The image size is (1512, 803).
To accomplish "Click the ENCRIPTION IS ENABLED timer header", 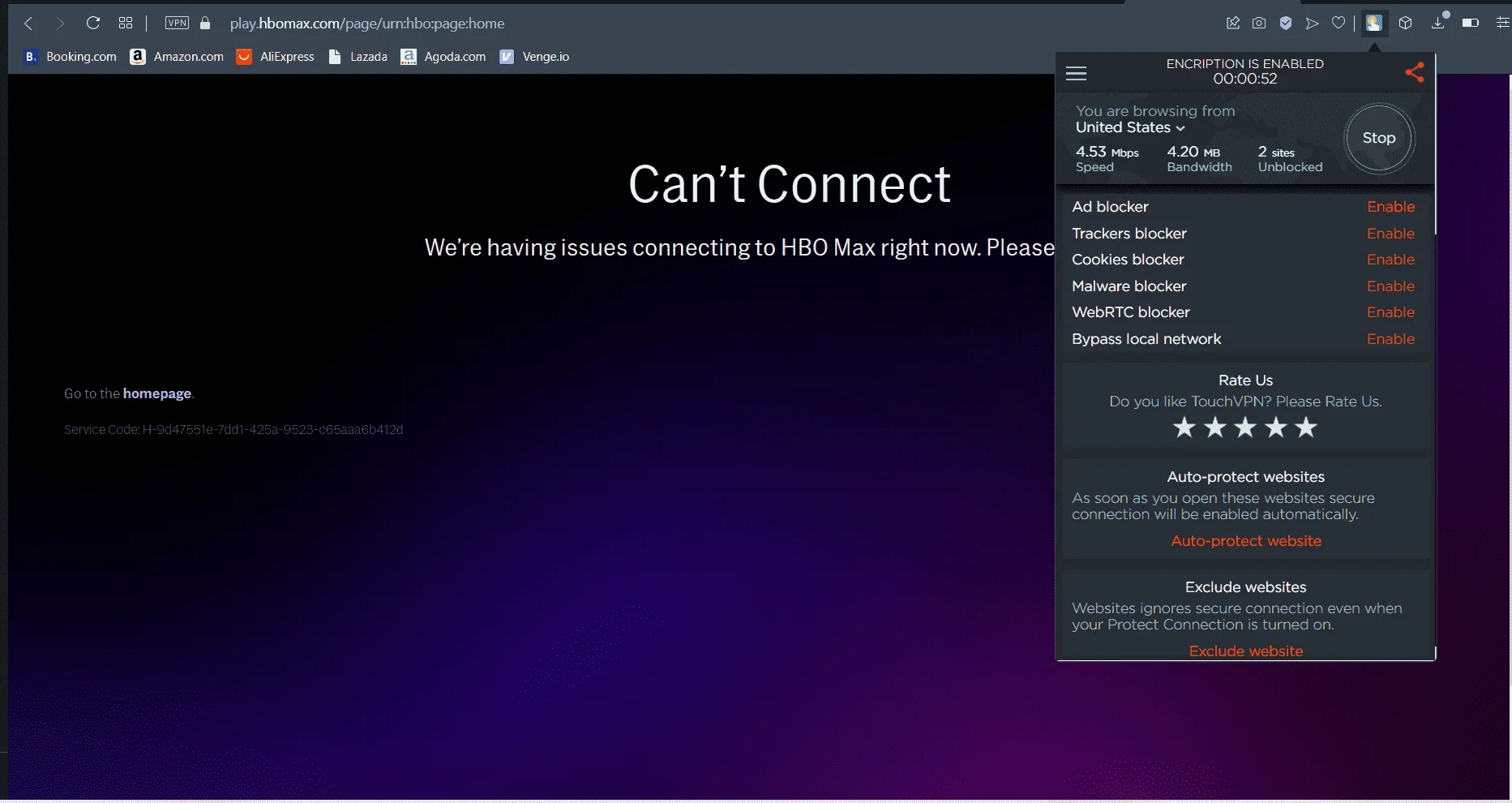I will click(x=1244, y=71).
